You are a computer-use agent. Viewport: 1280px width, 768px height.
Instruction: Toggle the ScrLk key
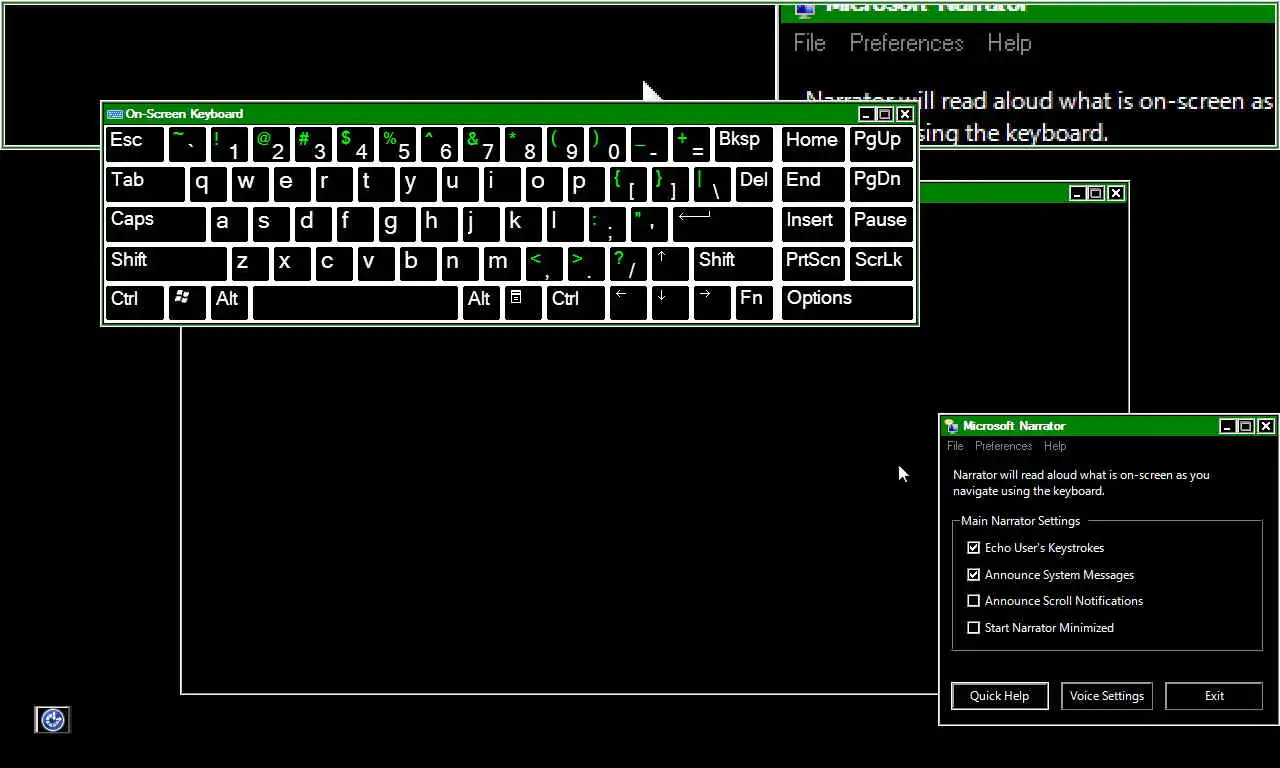pos(881,264)
